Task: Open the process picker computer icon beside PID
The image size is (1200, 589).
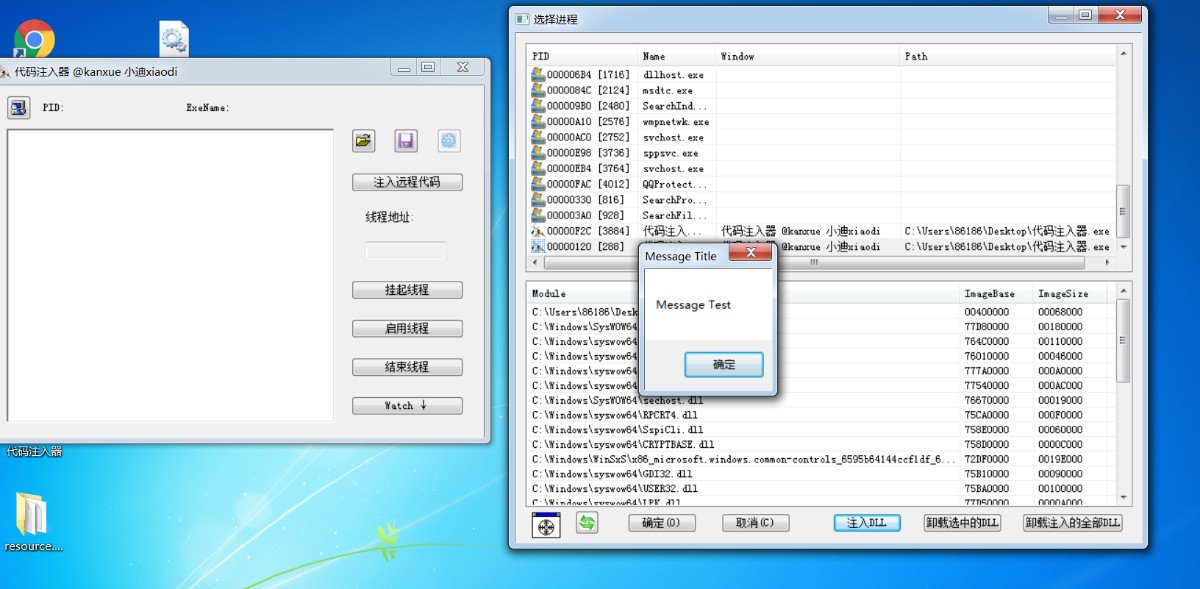Action: click(x=19, y=107)
